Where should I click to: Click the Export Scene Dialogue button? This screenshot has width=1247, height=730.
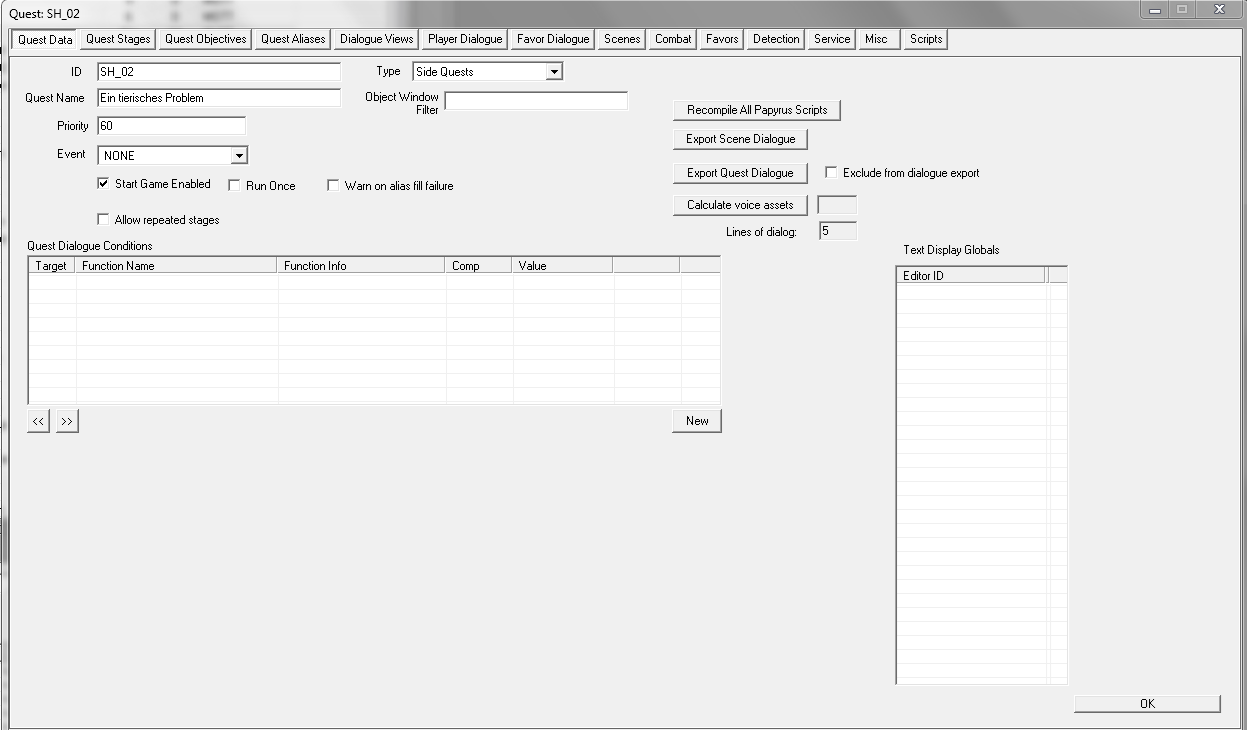740,139
